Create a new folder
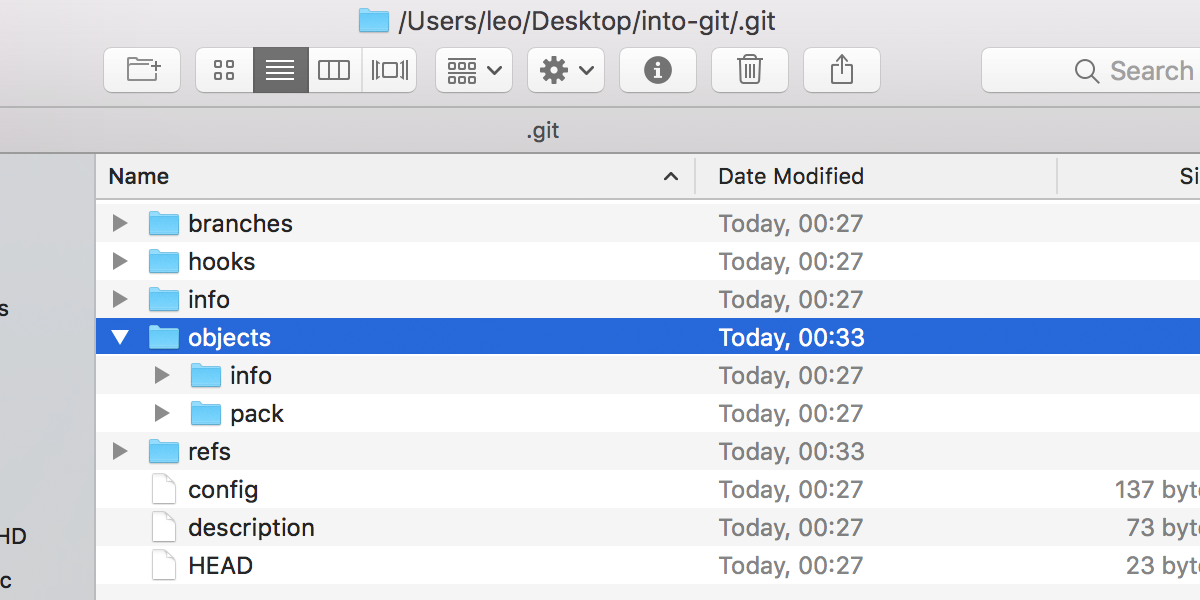1200x600 pixels. (x=141, y=70)
